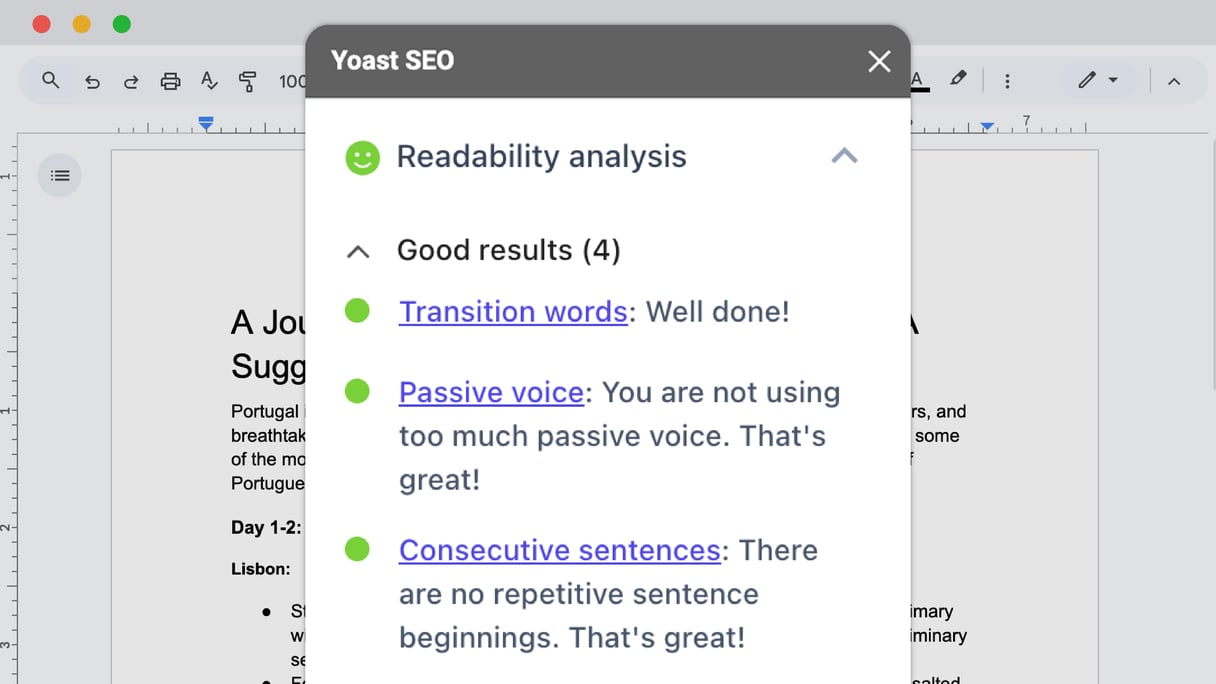Screen dimensions: 1216x684
Task: Close the Yoast SEO panel
Action: click(x=879, y=62)
